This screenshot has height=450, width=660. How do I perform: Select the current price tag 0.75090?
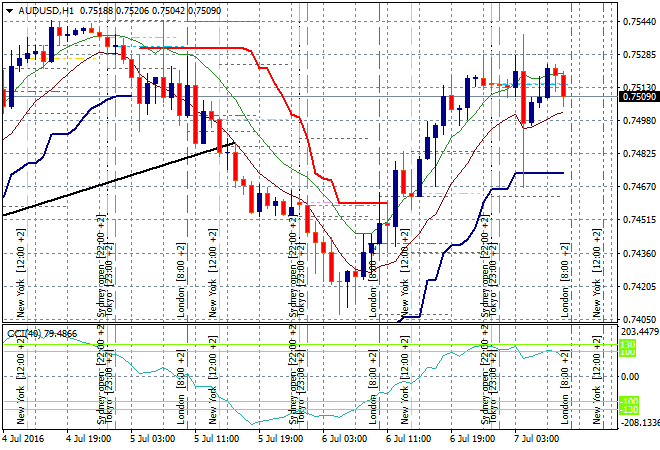click(x=639, y=97)
